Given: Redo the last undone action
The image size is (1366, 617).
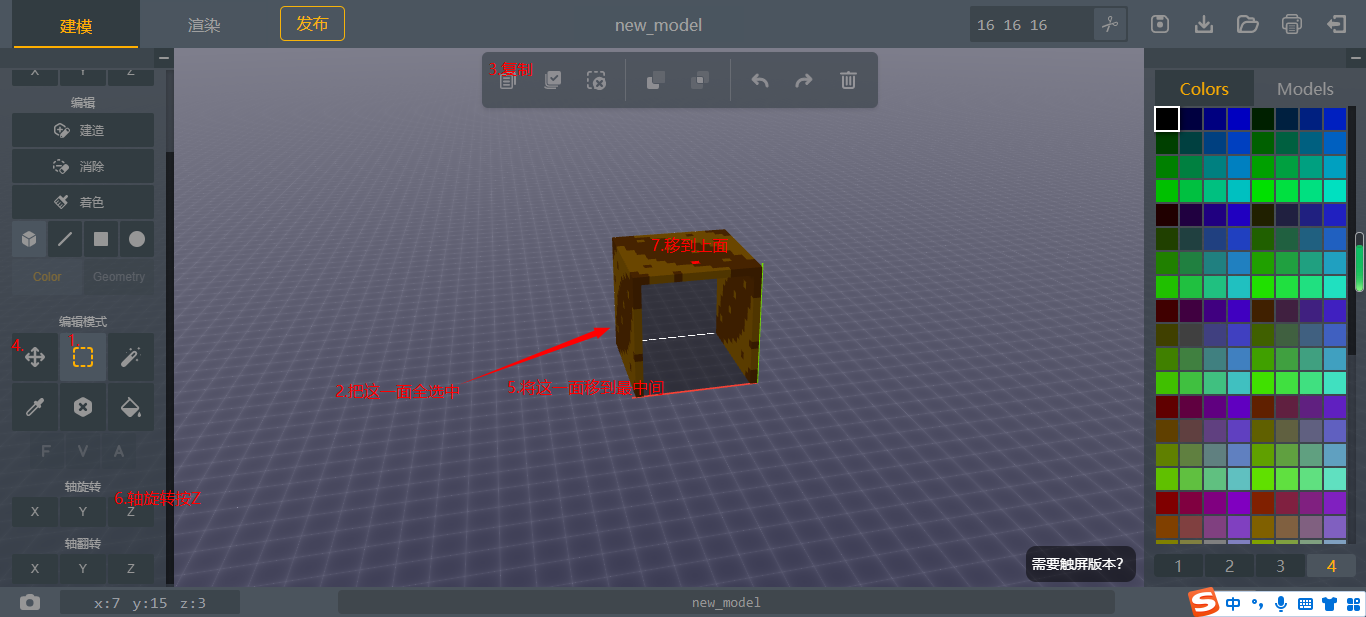Looking at the screenshot, I should pyautogui.click(x=804, y=81).
